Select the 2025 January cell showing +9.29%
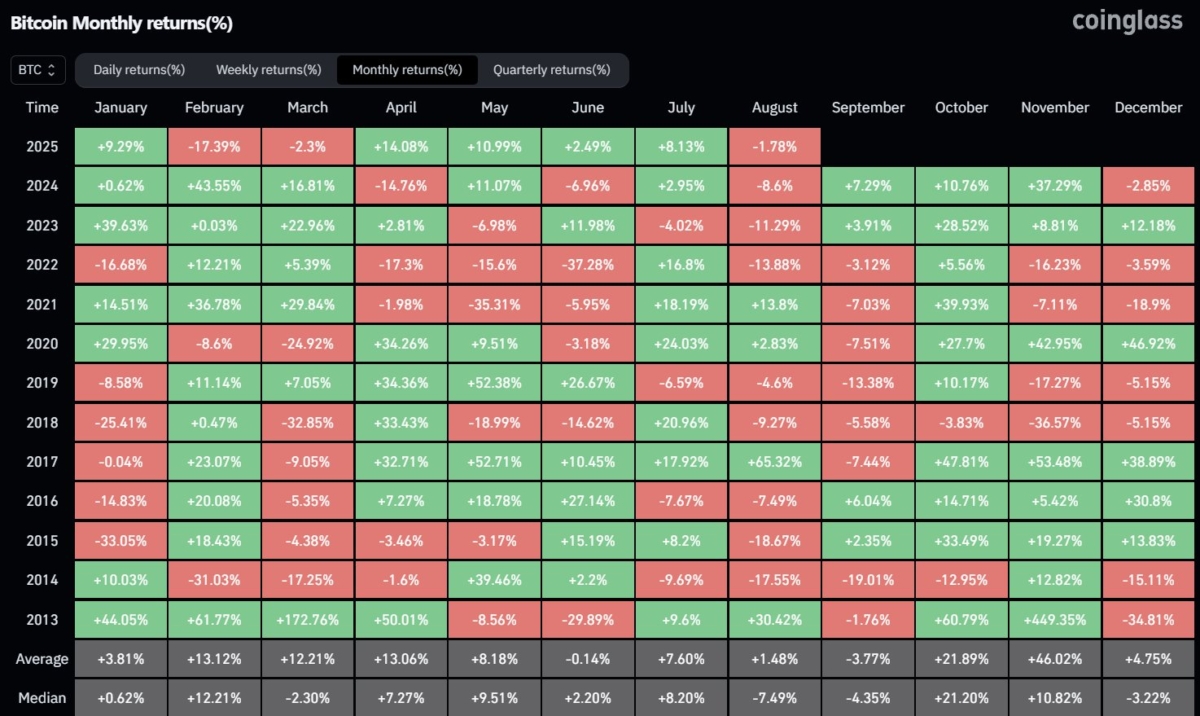Image resolution: width=1200 pixels, height=716 pixels. click(120, 146)
